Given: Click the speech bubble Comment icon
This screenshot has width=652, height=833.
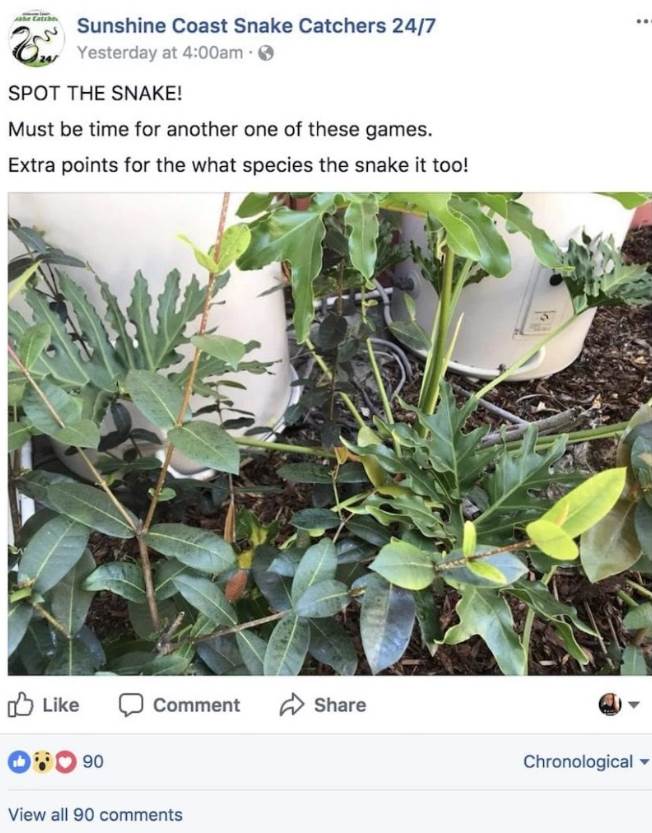Looking at the screenshot, I should pyautogui.click(x=131, y=705).
